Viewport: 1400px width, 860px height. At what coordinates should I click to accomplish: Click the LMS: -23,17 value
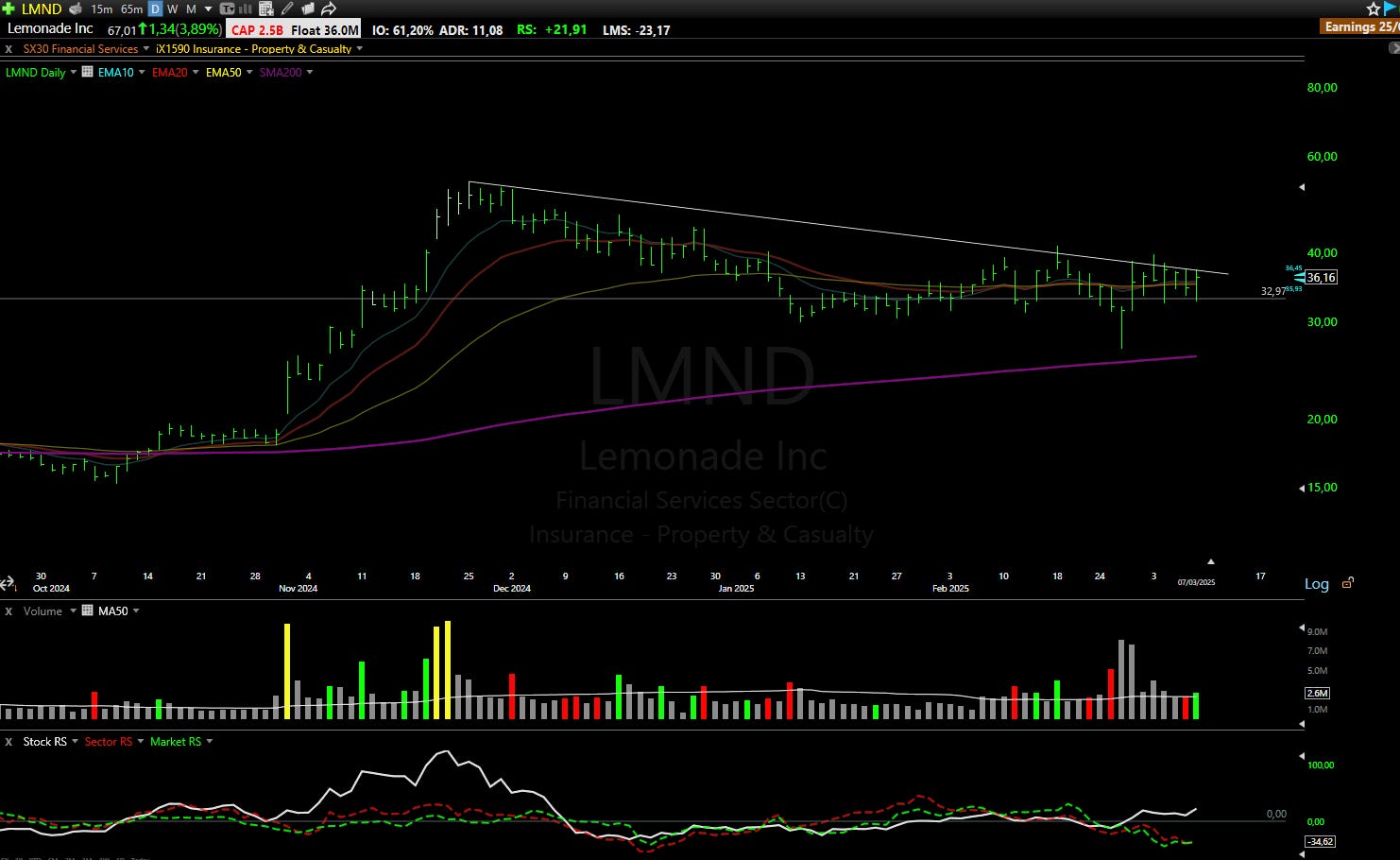(x=637, y=30)
